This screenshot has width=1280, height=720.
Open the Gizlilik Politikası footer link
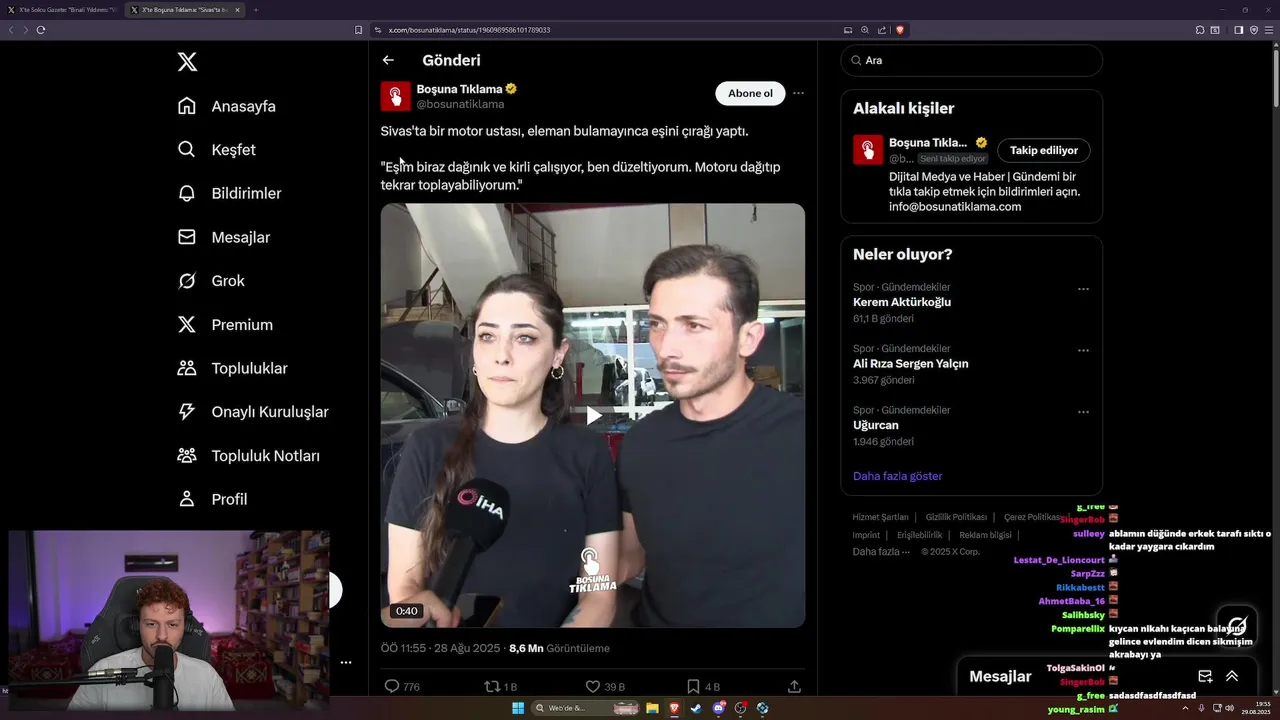tap(956, 517)
